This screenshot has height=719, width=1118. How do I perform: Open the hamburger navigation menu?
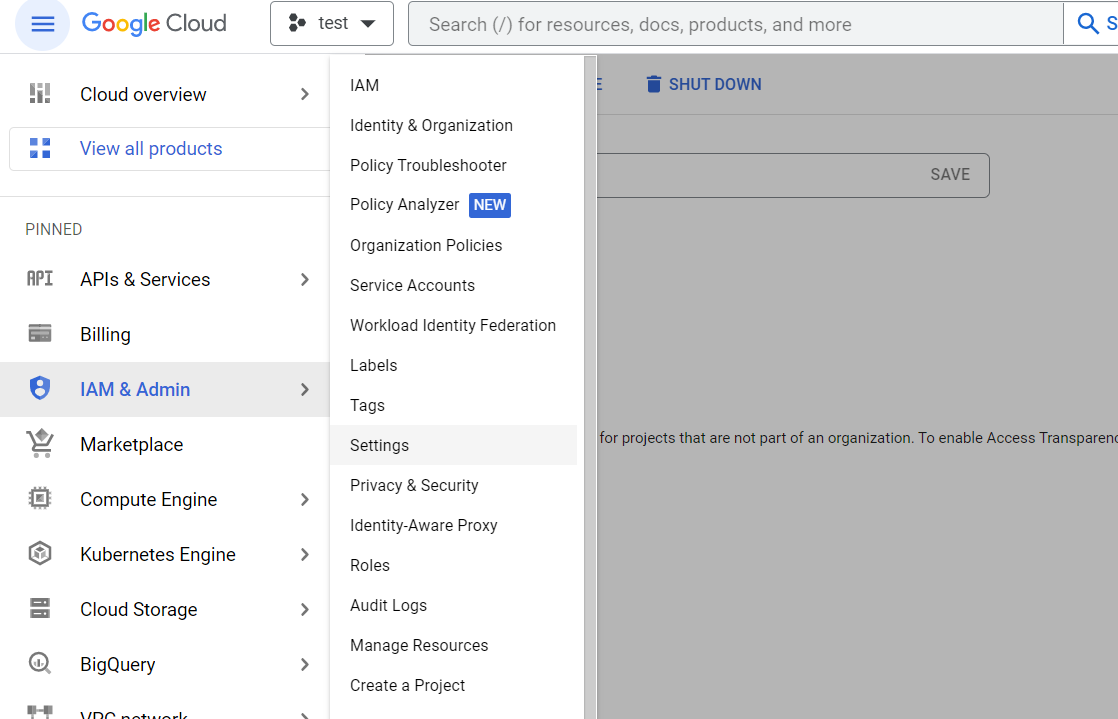coord(43,24)
